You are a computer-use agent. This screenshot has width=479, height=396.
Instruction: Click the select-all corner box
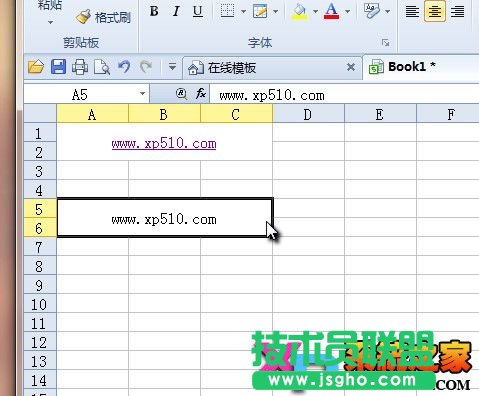tap(40, 114)
